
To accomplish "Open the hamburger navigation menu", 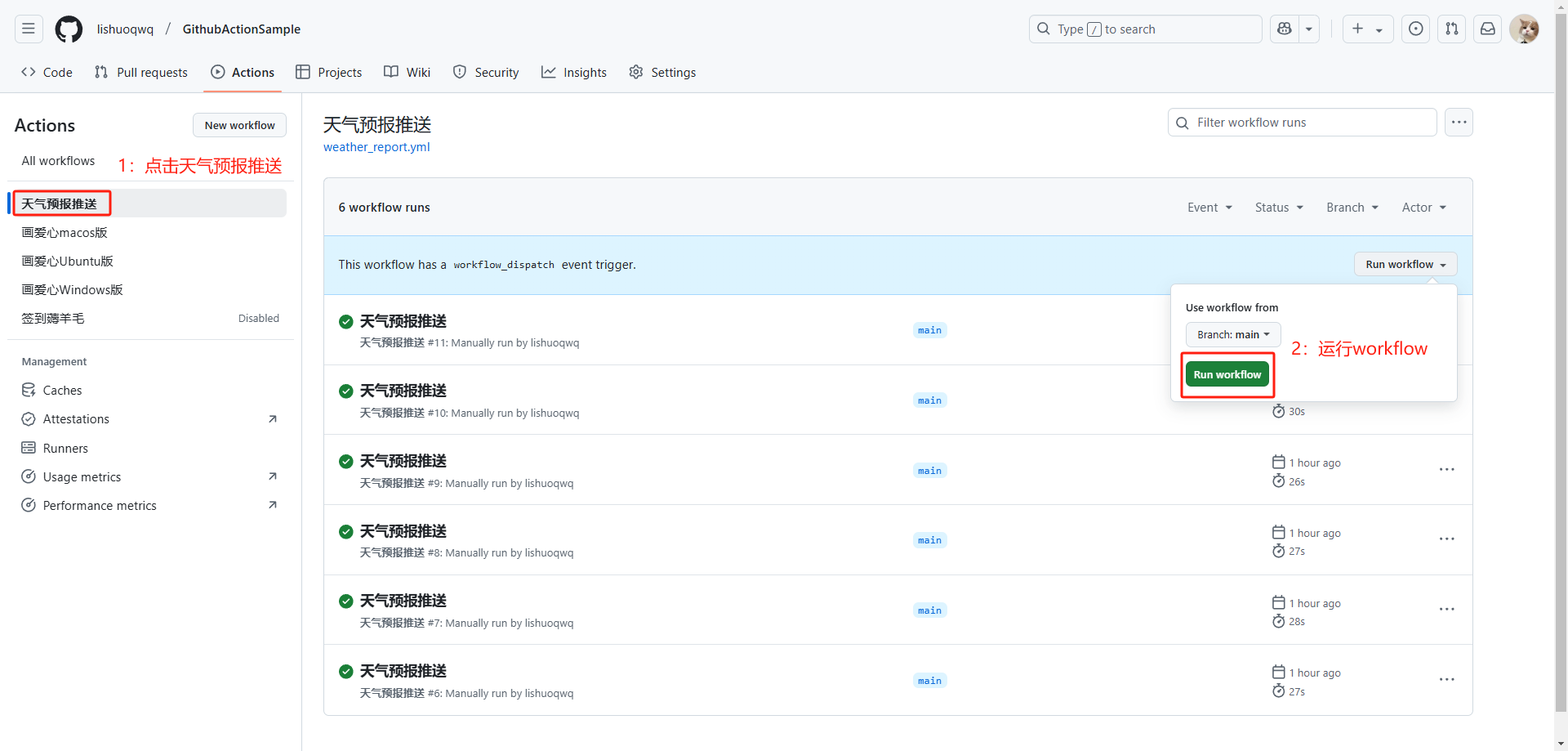I will click(x=29, y=29).
